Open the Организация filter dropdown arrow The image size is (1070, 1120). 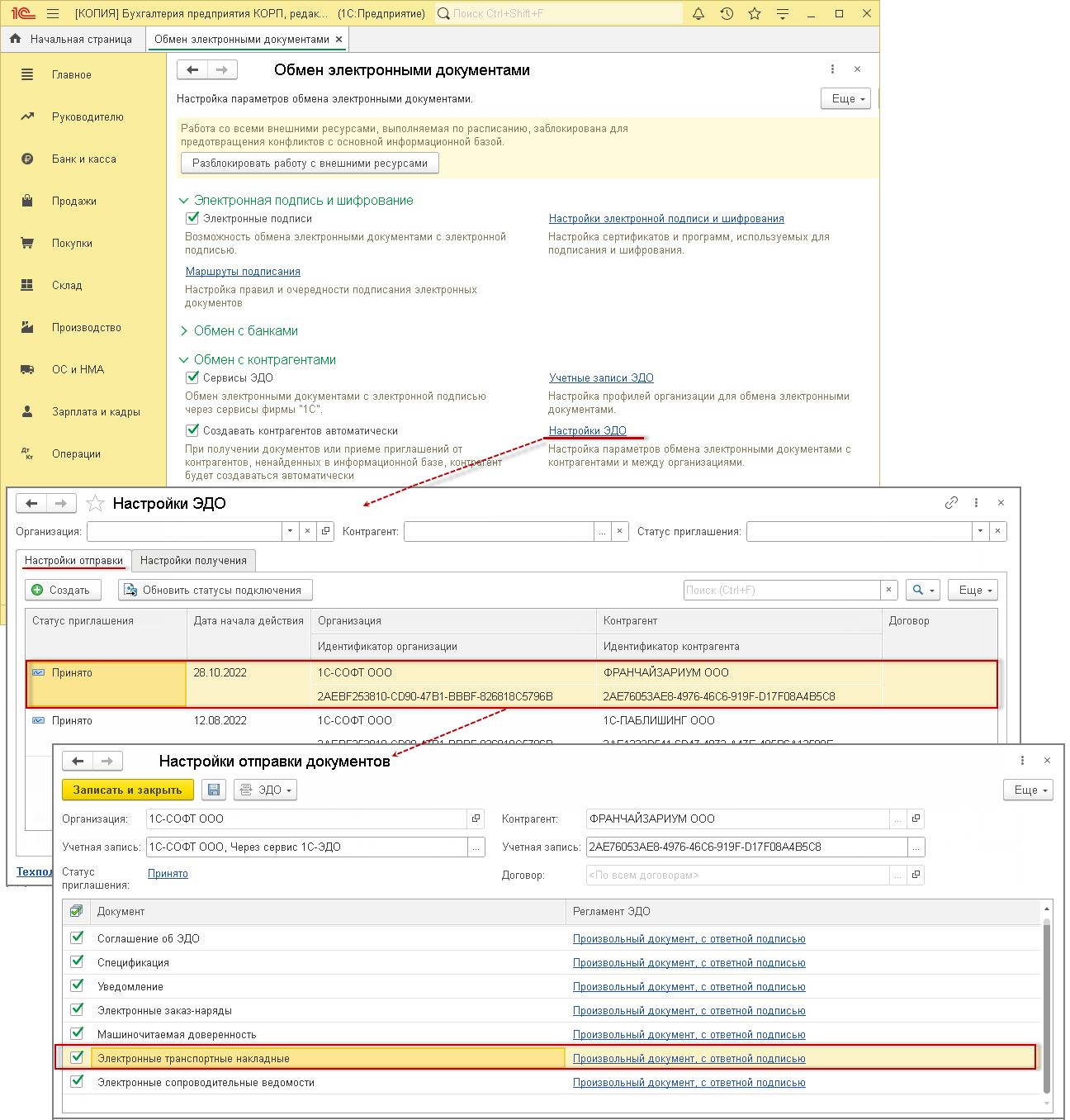click(x=290, y=531)
